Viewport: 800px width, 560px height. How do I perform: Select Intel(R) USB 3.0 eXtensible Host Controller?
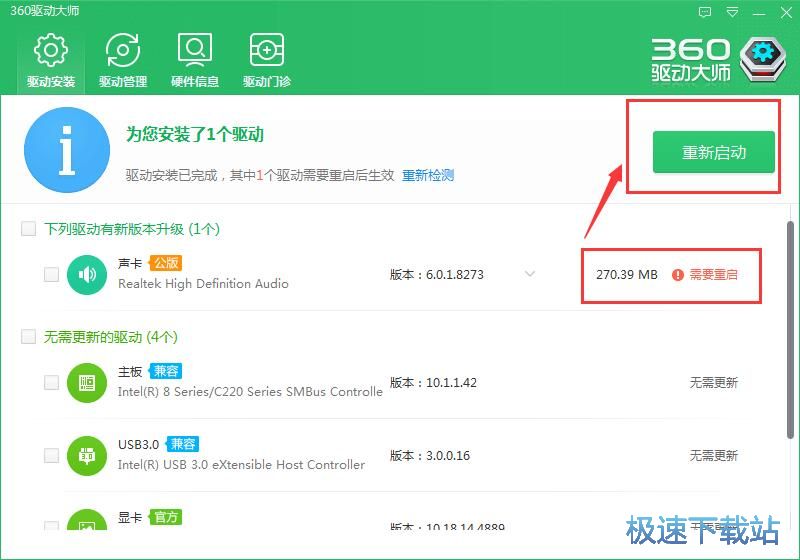[241, 465]
